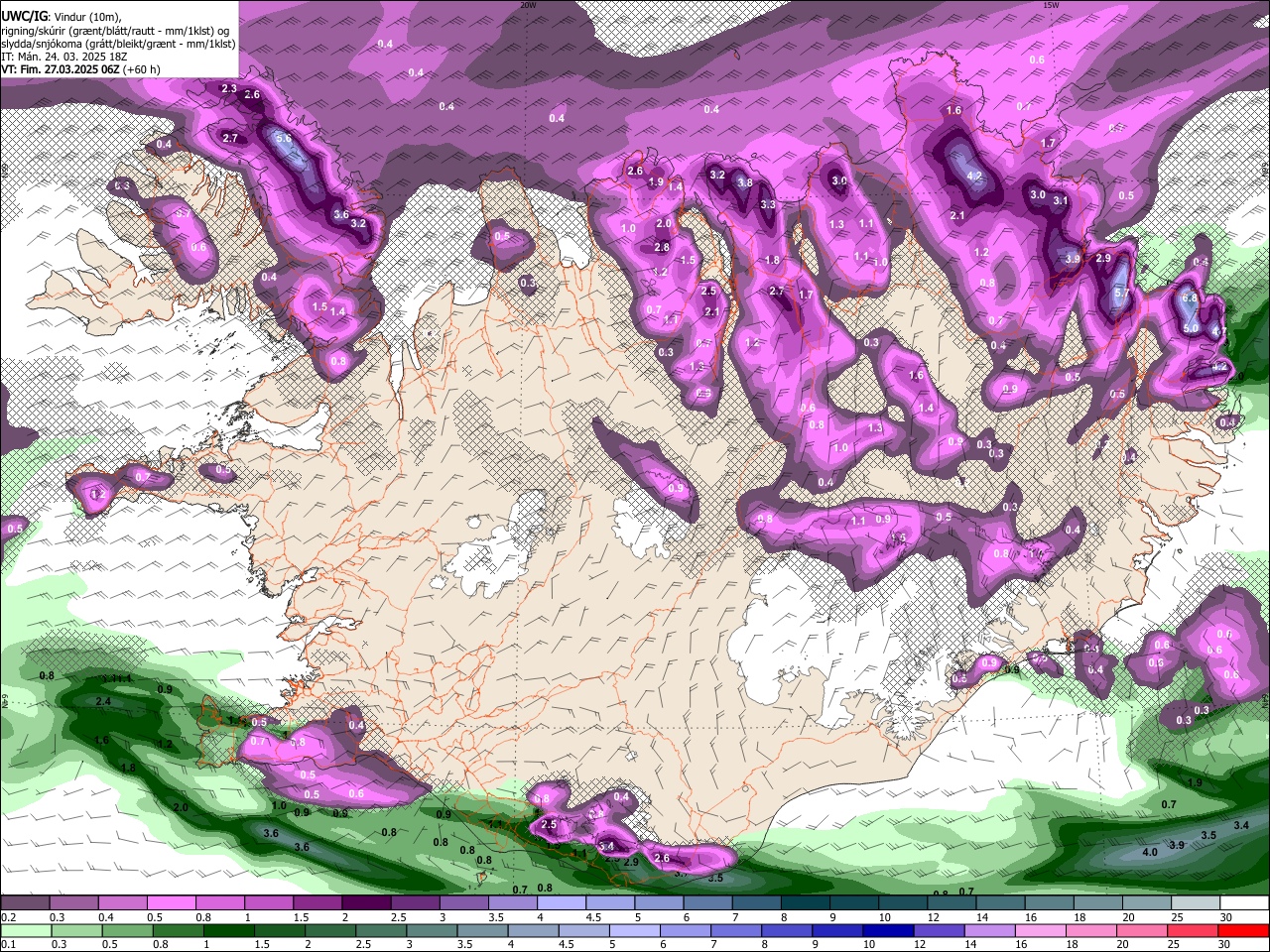
Task: Click the 5.0 precipitation value on the map
Action: [x=1192, y=328]
